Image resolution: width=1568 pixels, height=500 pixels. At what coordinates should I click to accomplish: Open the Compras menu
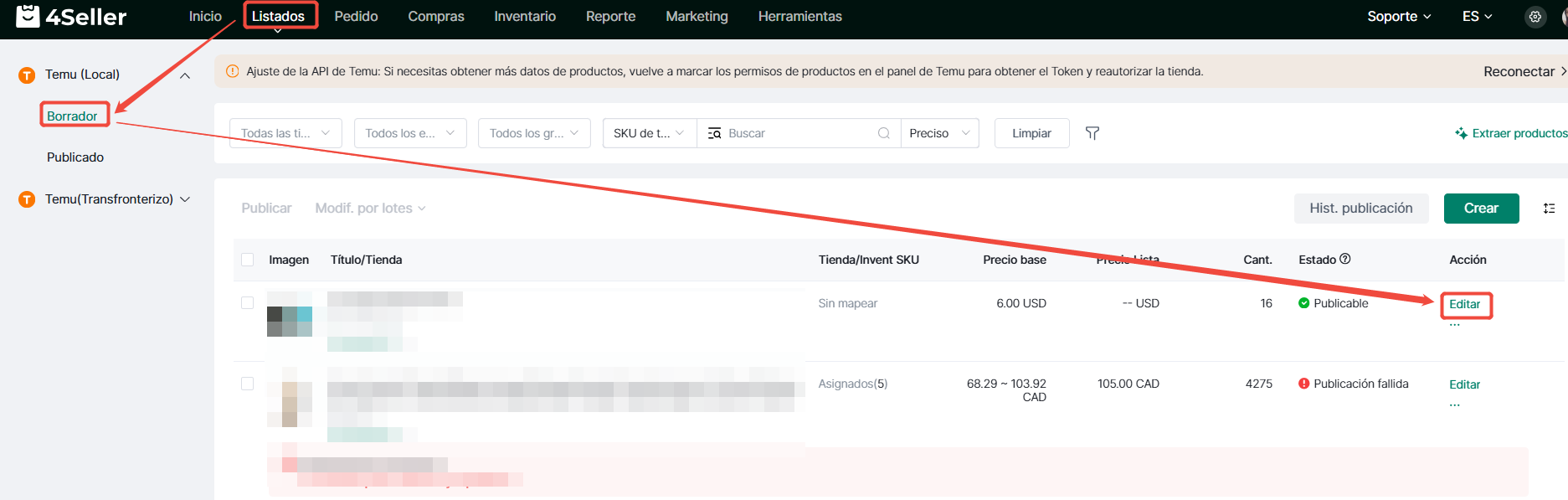[436, 16]
